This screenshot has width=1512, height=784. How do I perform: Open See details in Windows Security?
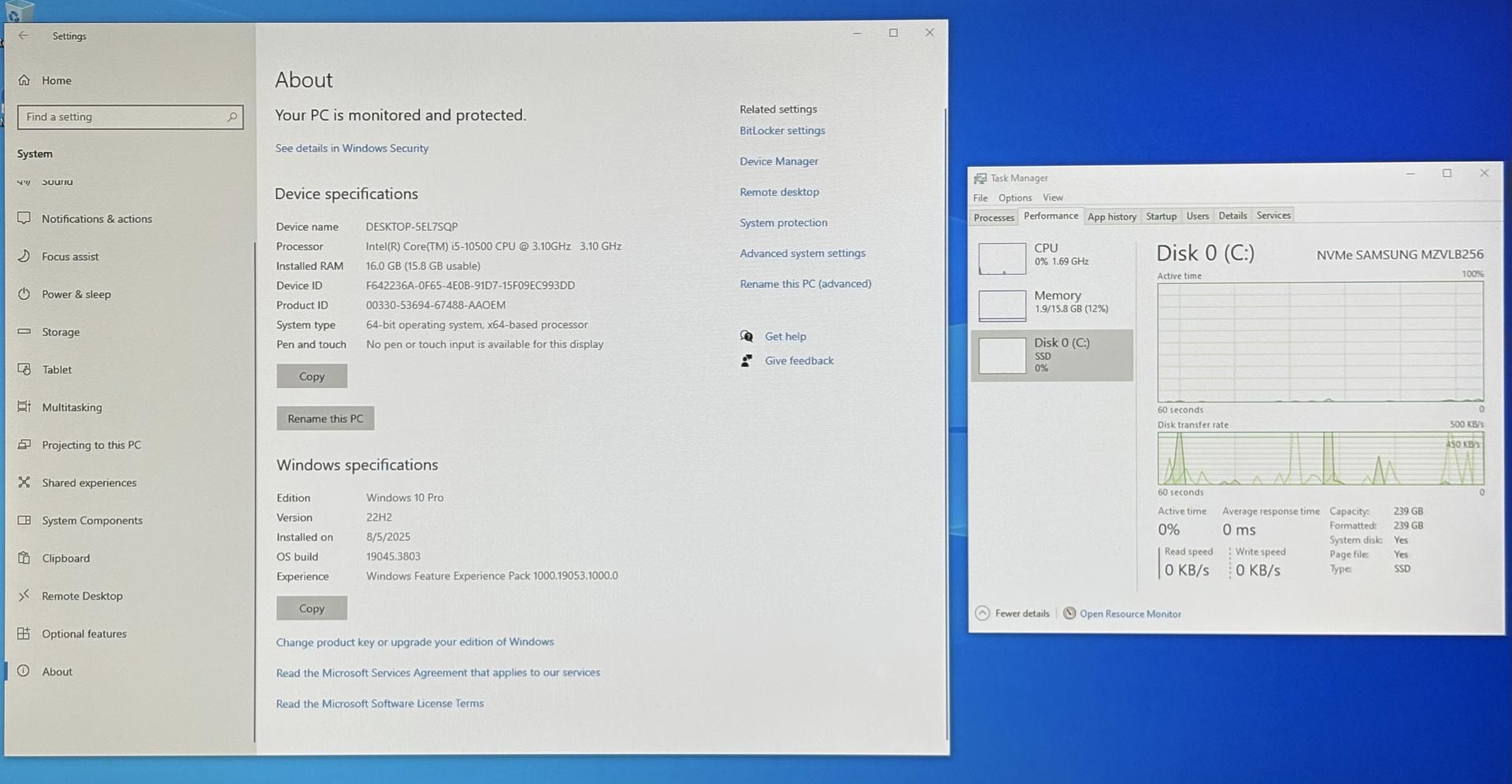352,149
